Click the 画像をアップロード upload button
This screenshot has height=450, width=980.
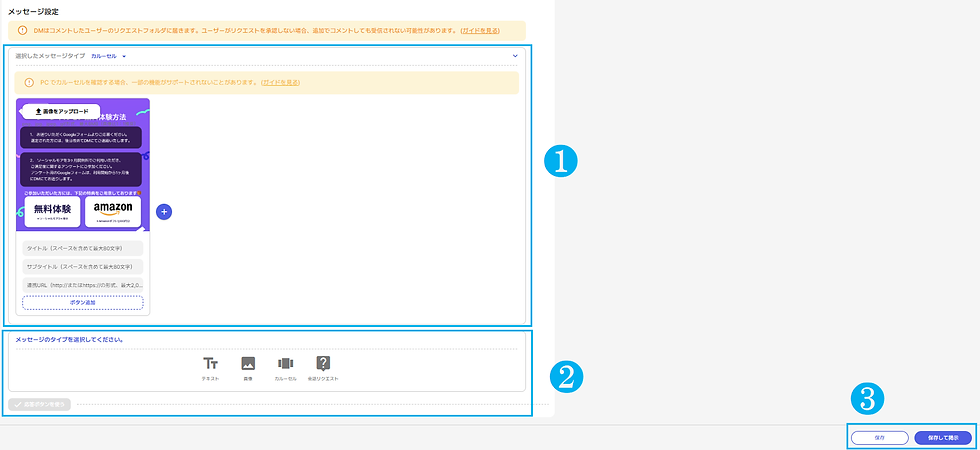coord(61,111)
